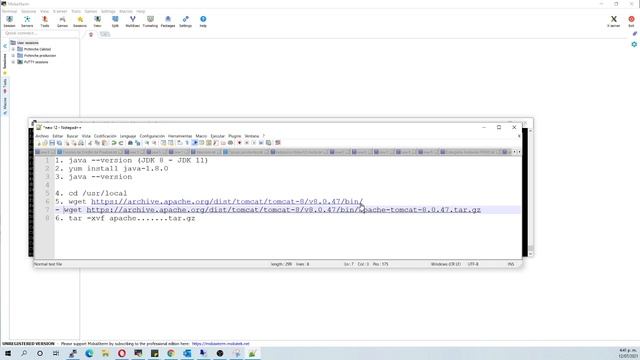The image size is (640, 360).
Task: Click the red Exit icon in MobaXterm
Action: (x=631, y=21)
